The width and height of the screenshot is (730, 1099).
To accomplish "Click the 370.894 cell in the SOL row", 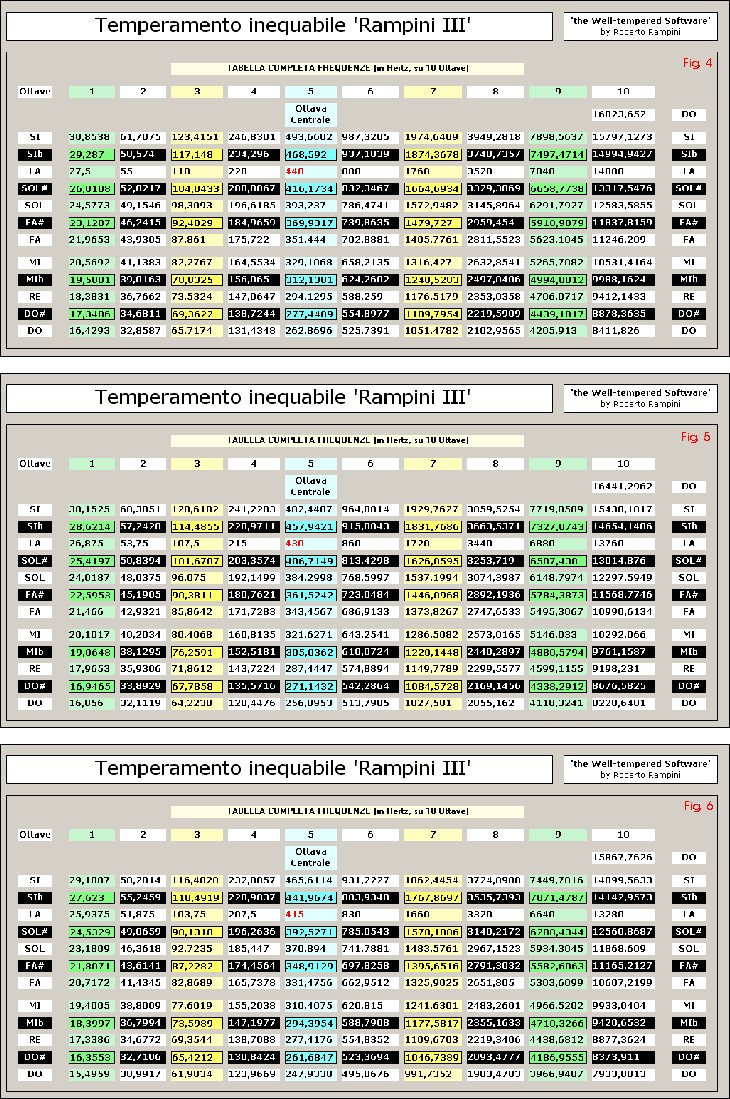I will pyautogui.click(x=310, y=948).
